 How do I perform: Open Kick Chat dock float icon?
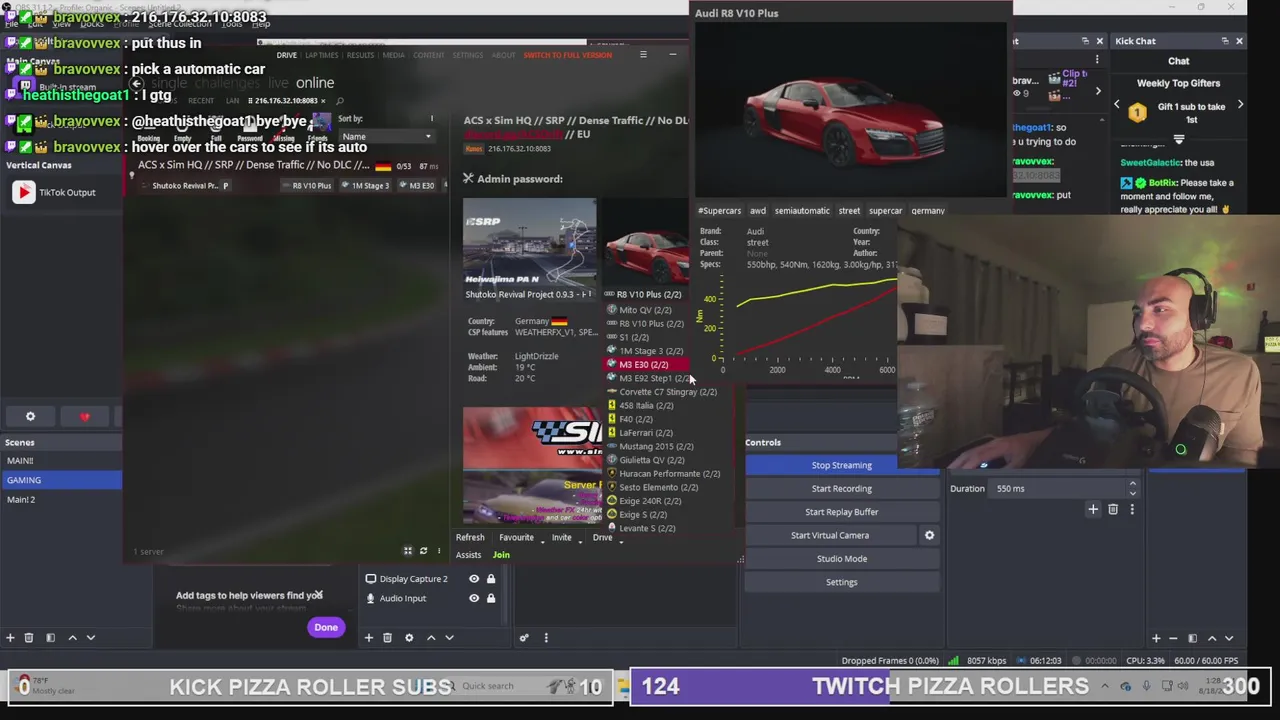click(1225, 41)
